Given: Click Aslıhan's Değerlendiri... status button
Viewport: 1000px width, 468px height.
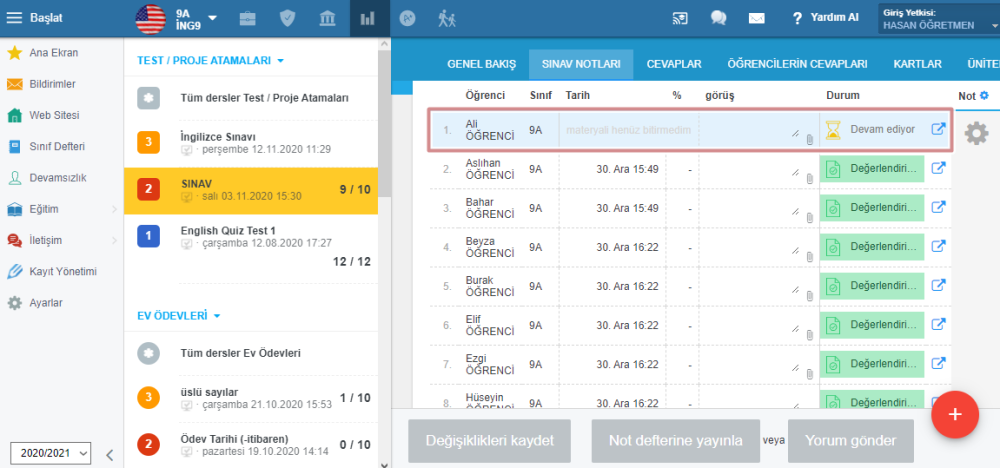Looking at the screenshot, I should pos(872,169).
